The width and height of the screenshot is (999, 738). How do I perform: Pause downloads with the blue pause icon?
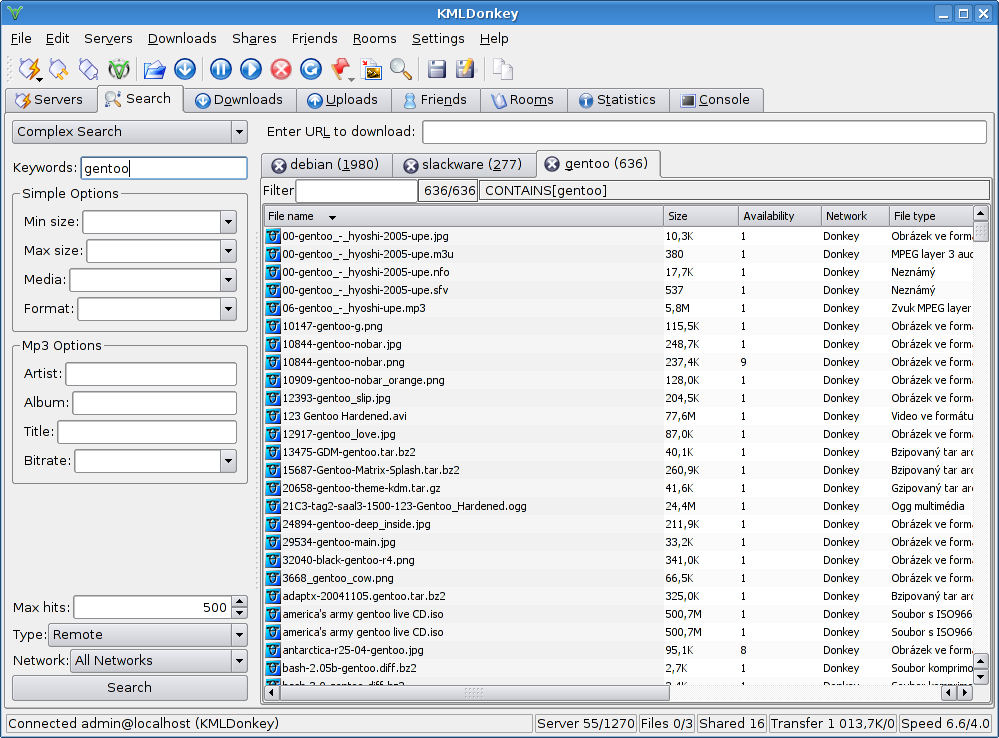click(x=220, y=69)
